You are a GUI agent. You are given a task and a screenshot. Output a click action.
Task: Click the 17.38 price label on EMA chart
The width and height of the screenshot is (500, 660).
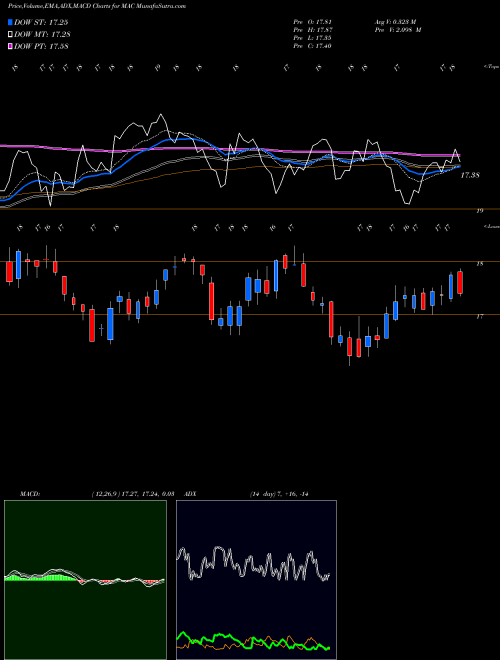(470, 175)
